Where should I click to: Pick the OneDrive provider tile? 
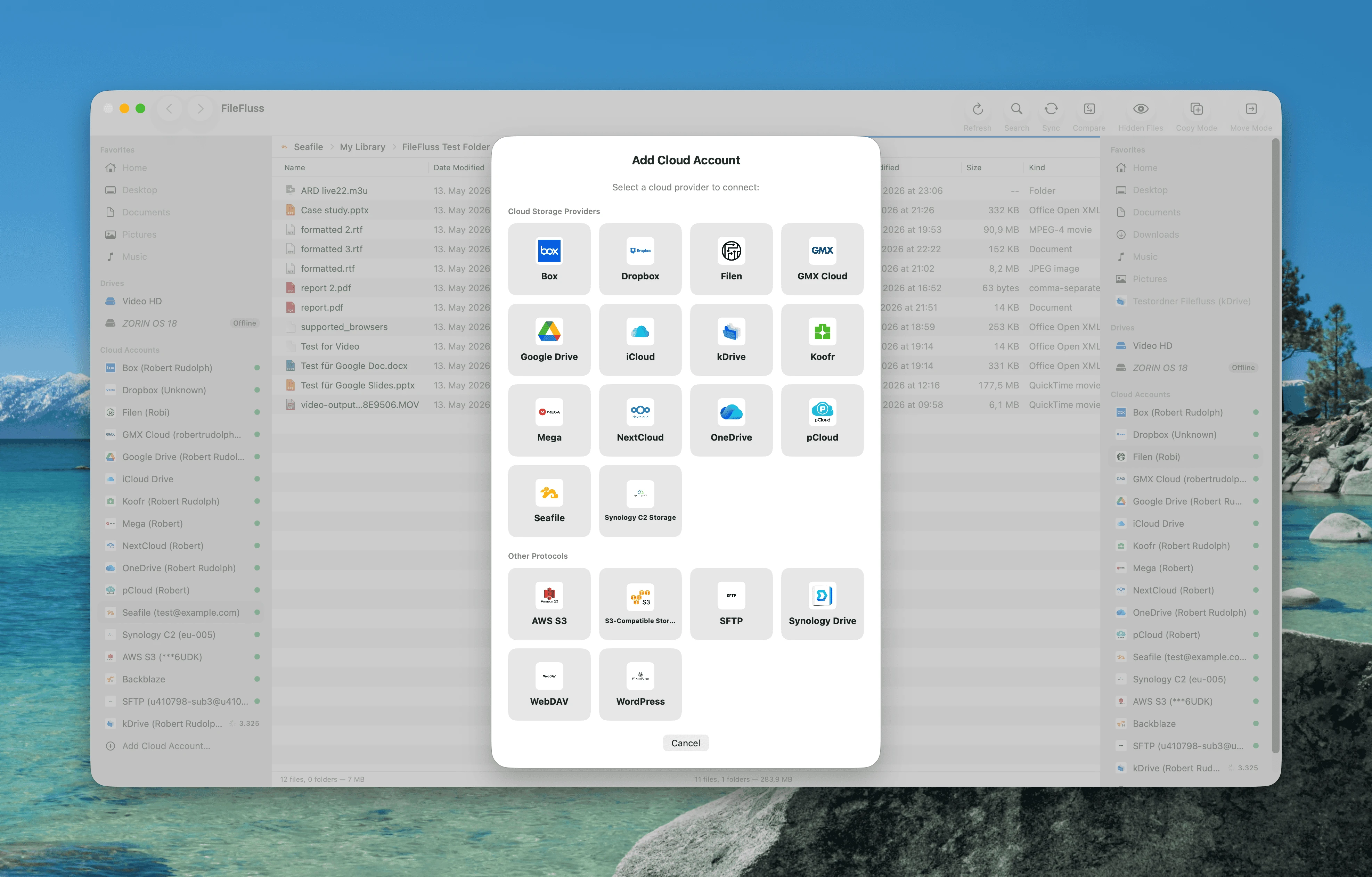click(x=731, y=420)
